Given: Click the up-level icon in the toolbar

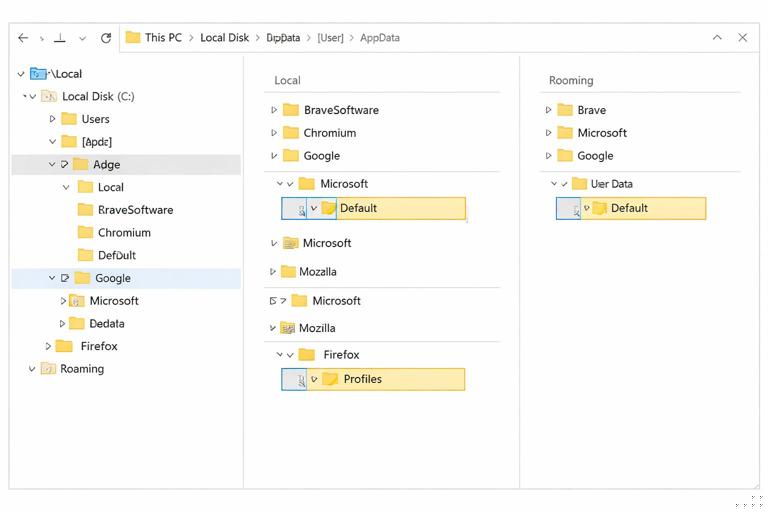Looking at the screenshot, I should point(60,38).
